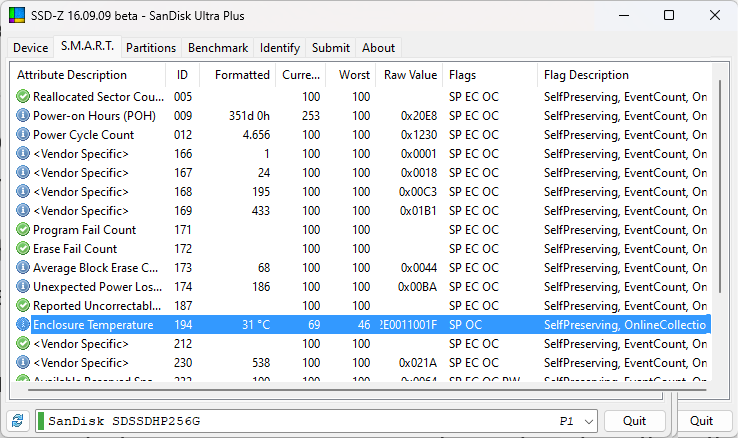The height and width of the screenshot is (438, 738).
Task: Go to the Device tab
Action: click(30, 48)
